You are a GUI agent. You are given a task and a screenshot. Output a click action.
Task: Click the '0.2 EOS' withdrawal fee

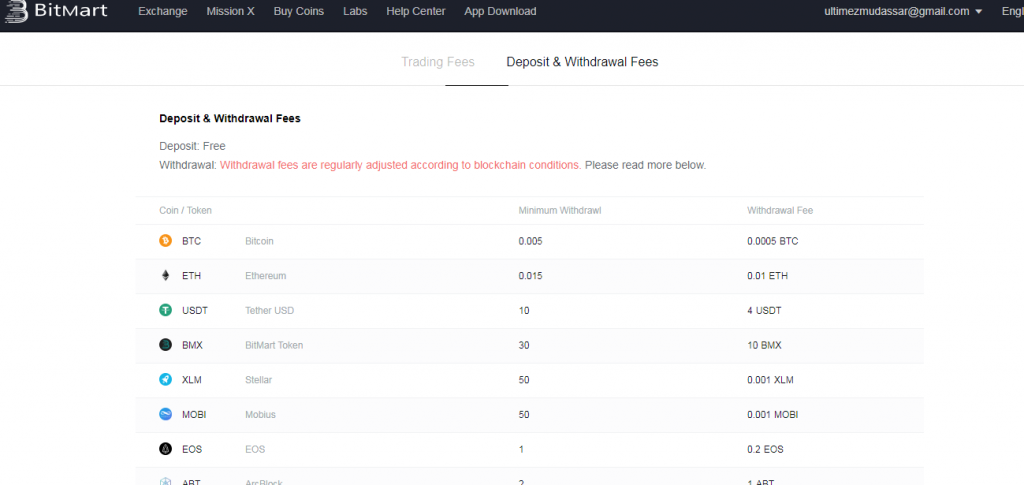765,449
